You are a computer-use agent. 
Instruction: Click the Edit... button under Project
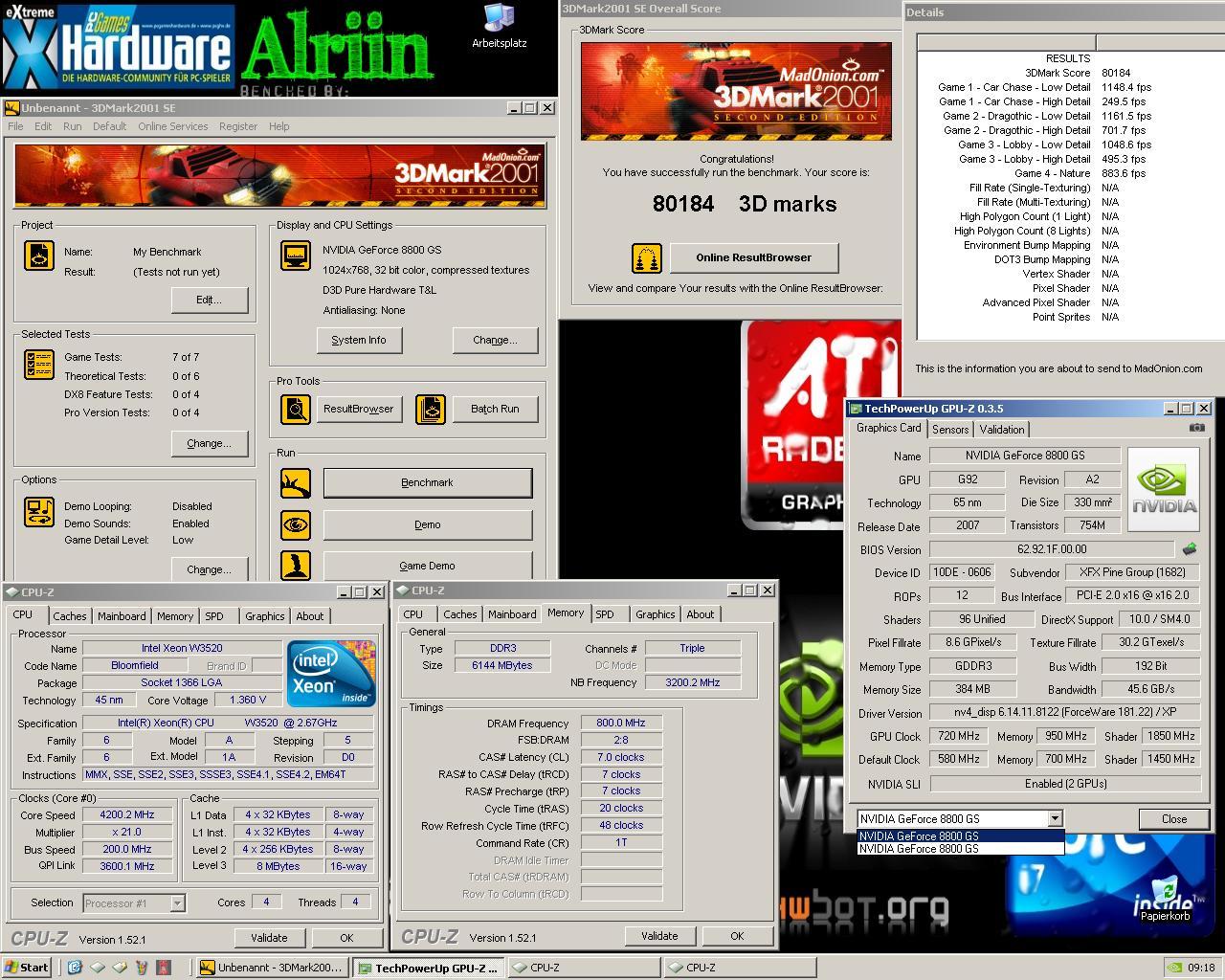pyautogui.click(x=210, y=300)
